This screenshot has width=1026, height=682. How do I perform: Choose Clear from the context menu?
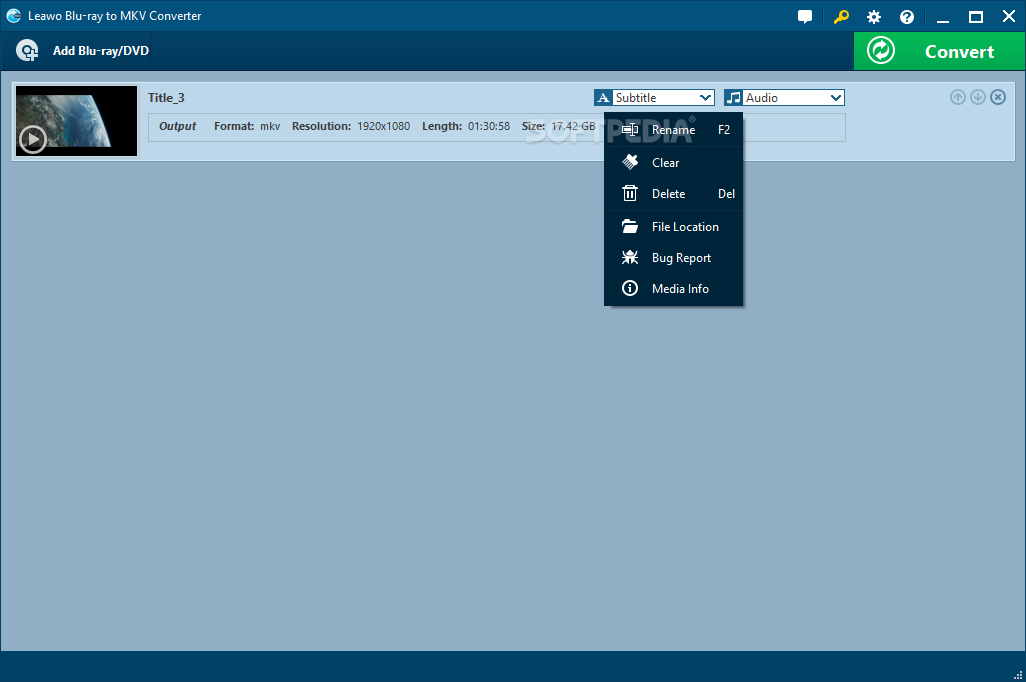click(x=673, y=162)
